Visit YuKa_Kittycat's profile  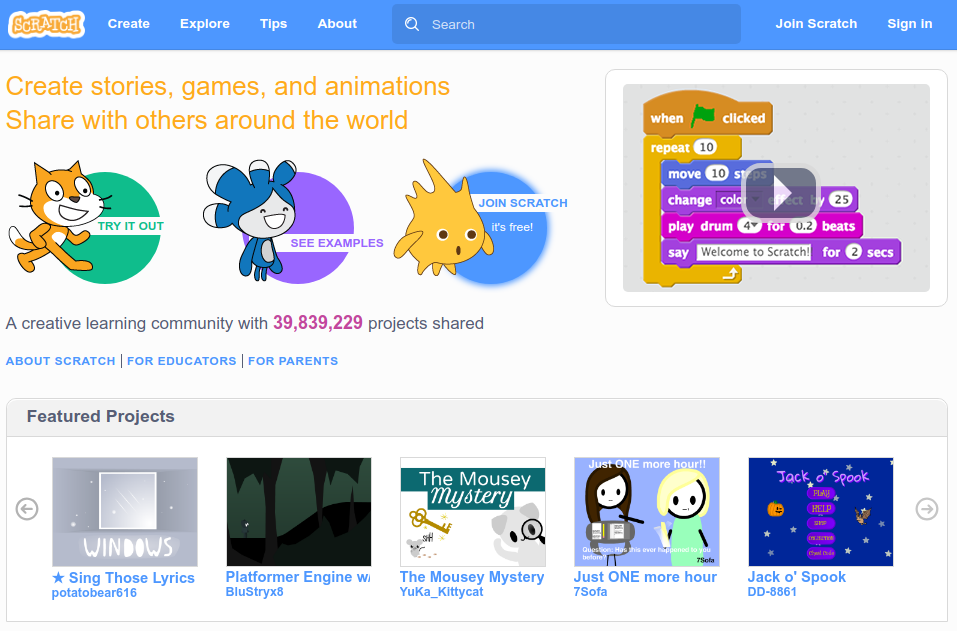pyautogui.click(x=441, y=591)
